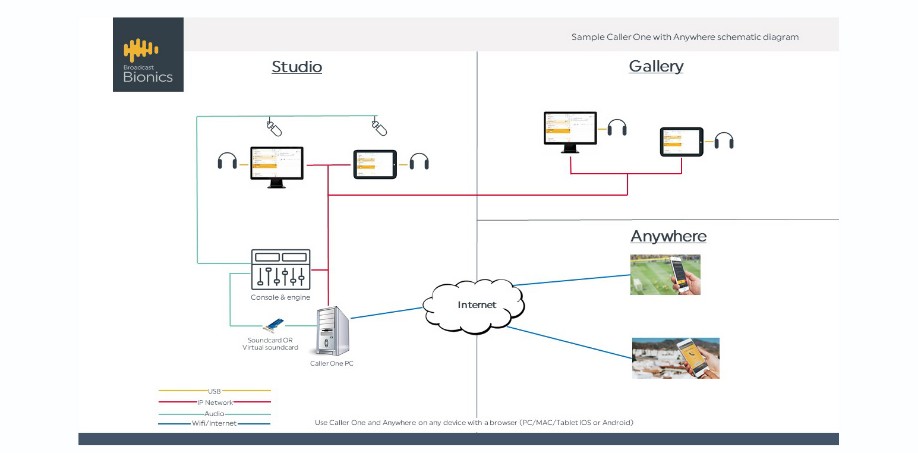
Task: Click the Wifi/Internet legend entry
Action: [214, 423]
